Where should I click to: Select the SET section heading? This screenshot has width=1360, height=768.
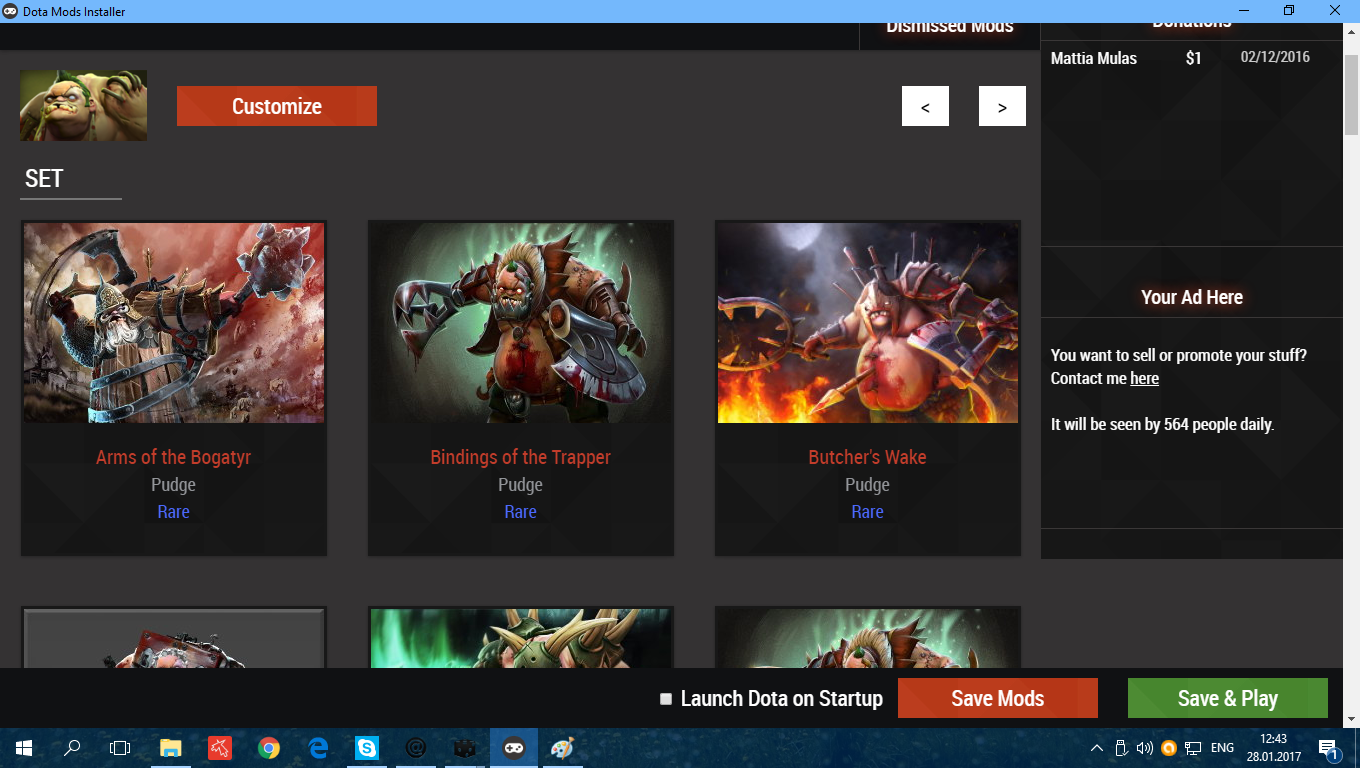click(44, 179)
